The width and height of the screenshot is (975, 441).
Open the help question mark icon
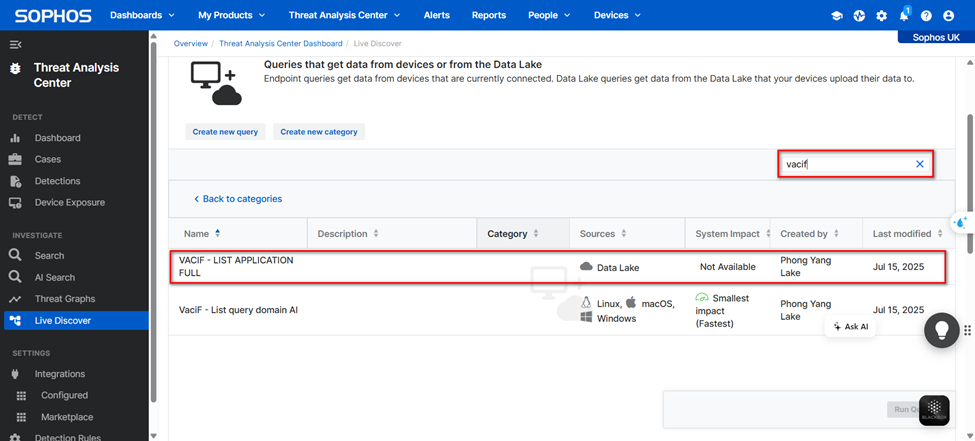click(926, 16)
